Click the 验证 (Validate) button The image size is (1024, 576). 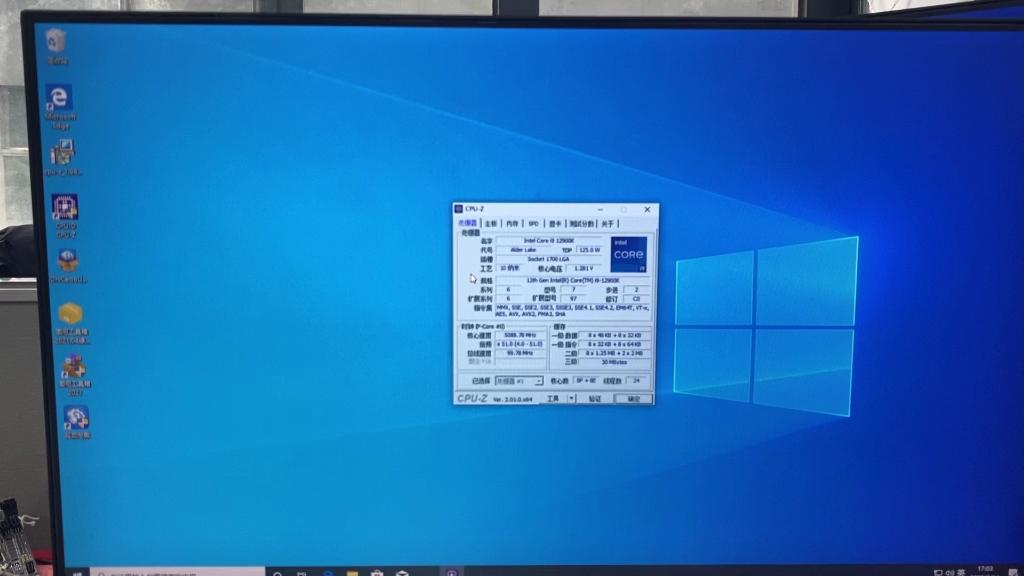point(596,400)
